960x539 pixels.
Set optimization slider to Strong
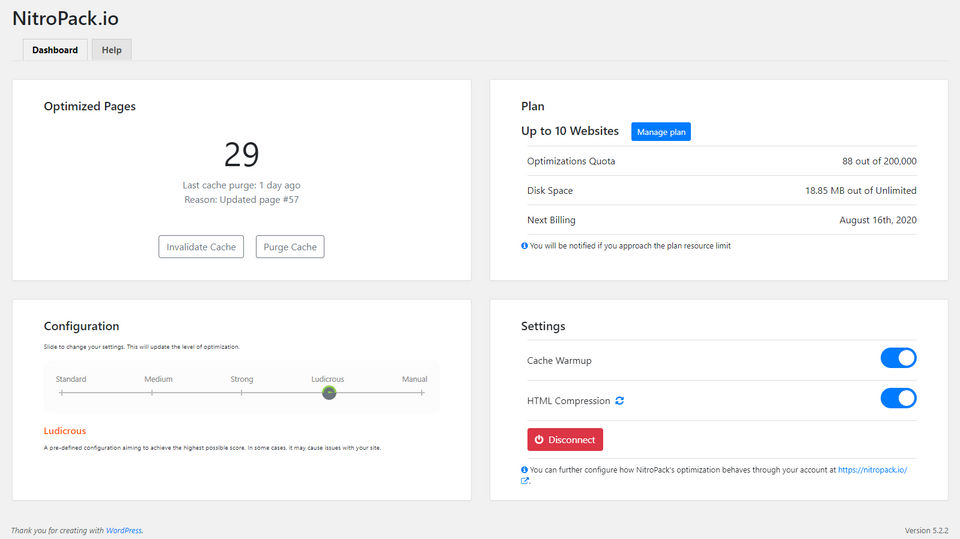click(242, 393)
